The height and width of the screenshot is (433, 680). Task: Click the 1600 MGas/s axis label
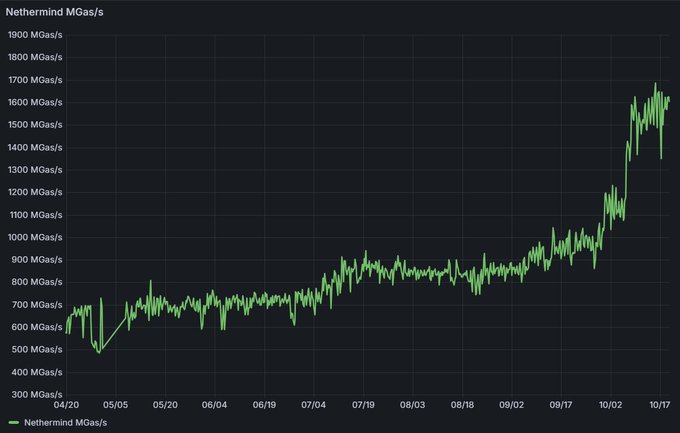tap(35, 102)
